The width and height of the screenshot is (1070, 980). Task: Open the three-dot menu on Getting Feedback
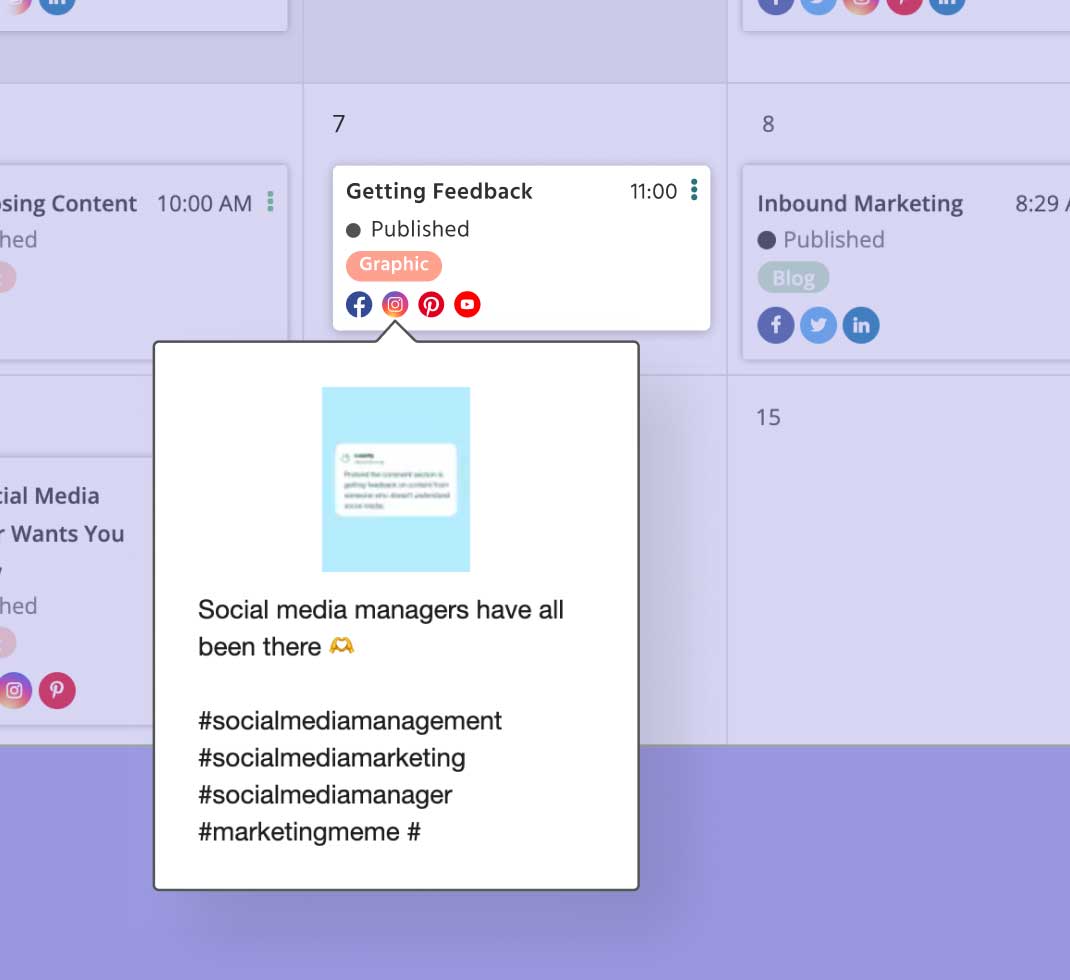[x=694, y=190]
